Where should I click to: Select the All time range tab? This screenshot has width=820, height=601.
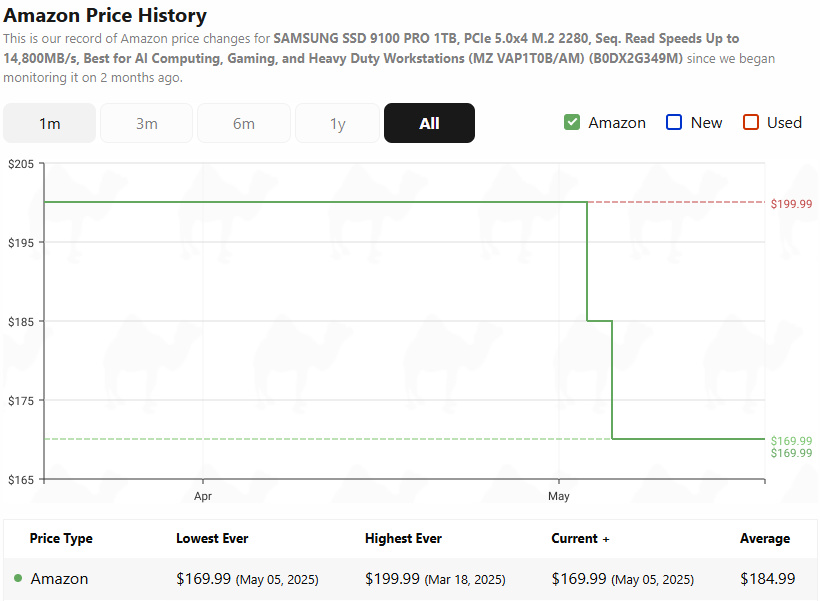pyautogui.click(x=429, y=123)
